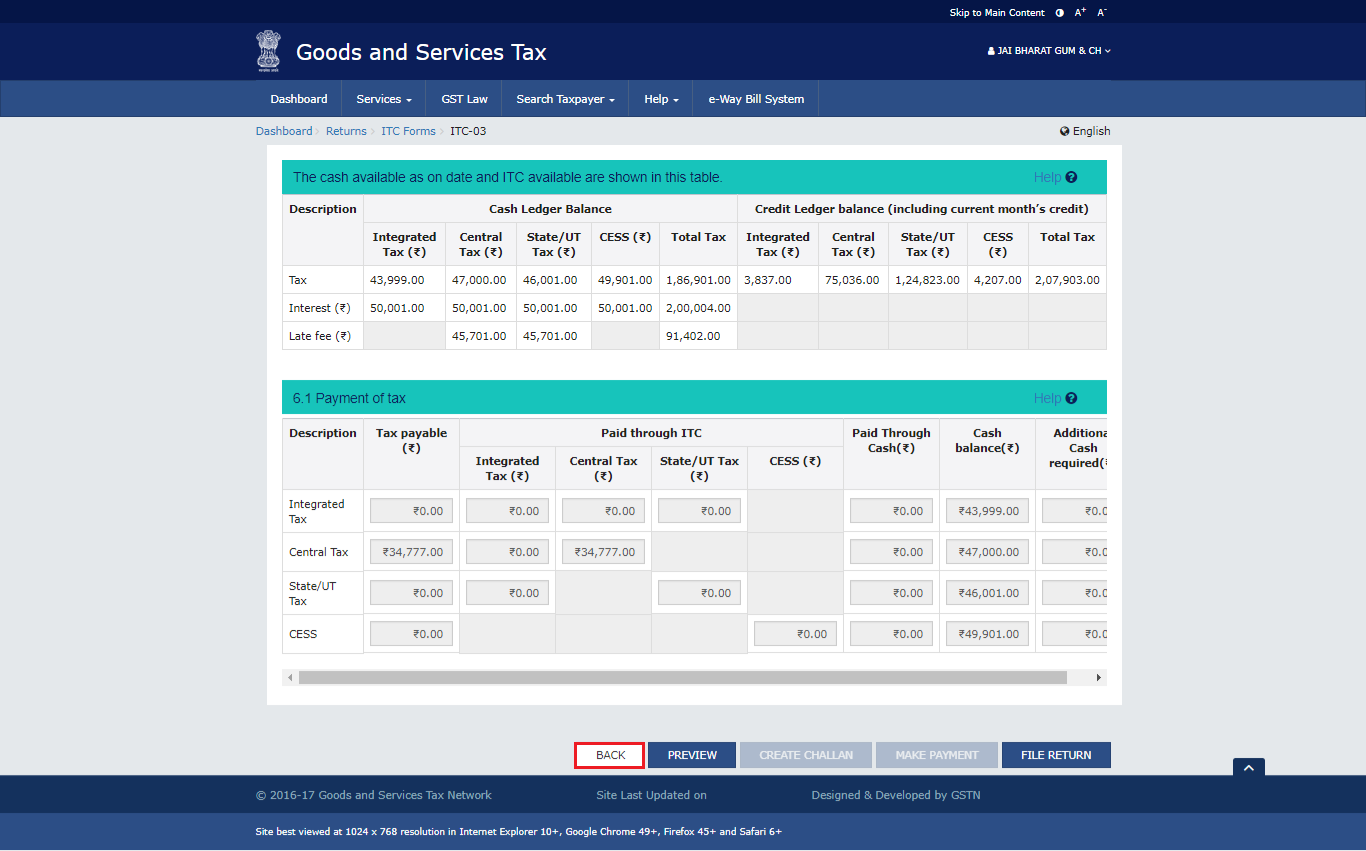The height and width of the screenshot is (851, 1366).
Task: Open JAI BHARAT GUM & CH user dropdown
Action: (x=1049, y=51)
